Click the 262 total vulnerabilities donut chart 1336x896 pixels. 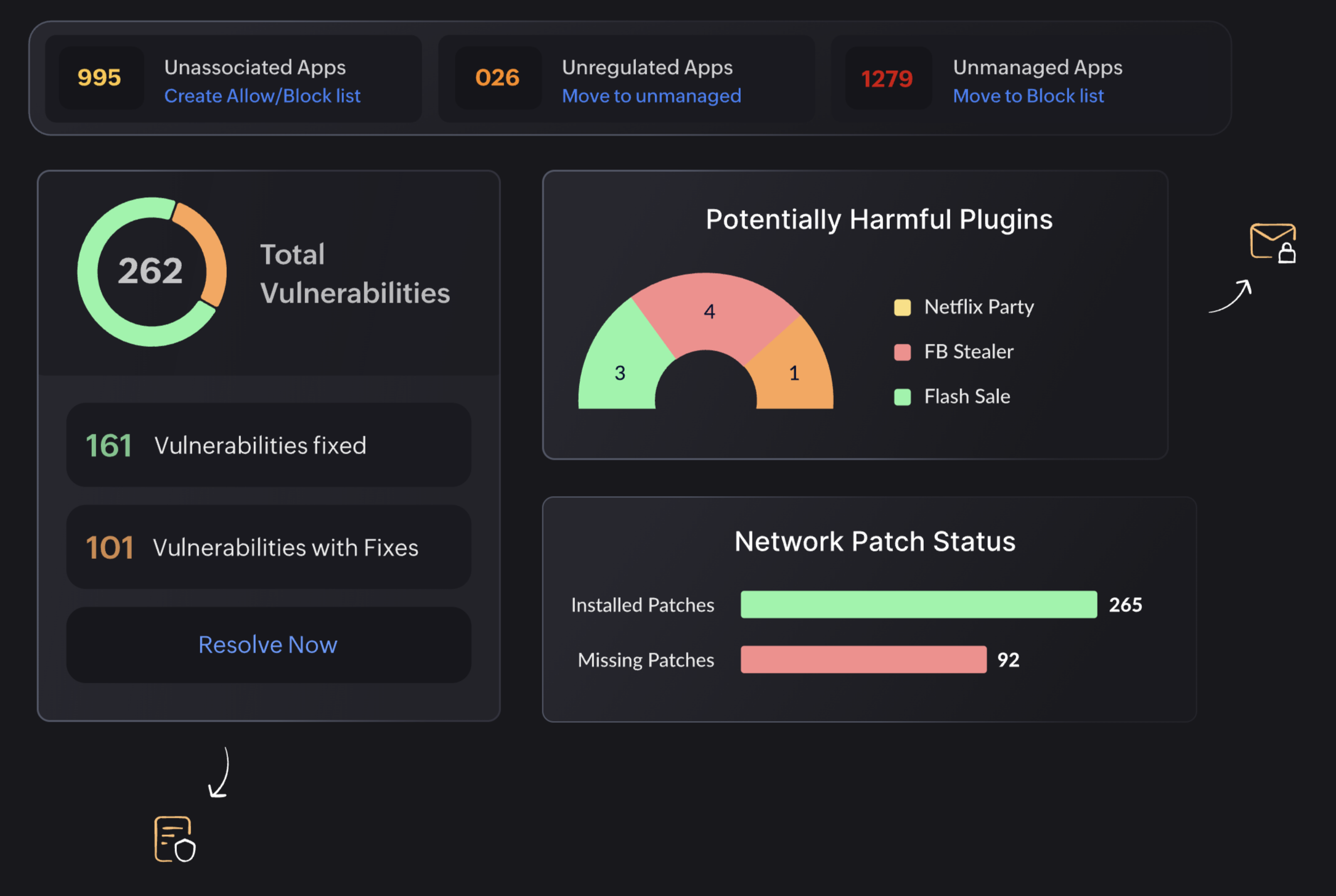point(152,271)
